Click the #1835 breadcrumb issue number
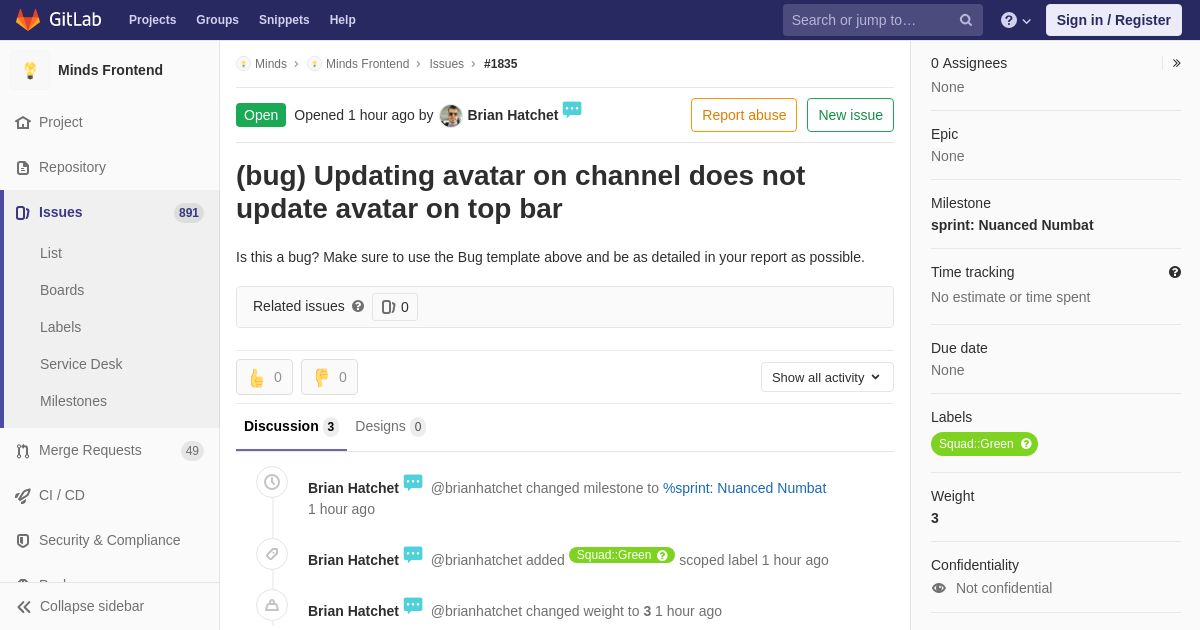Viewport: 1200px width, 630px height. click(x=501, y=64)
